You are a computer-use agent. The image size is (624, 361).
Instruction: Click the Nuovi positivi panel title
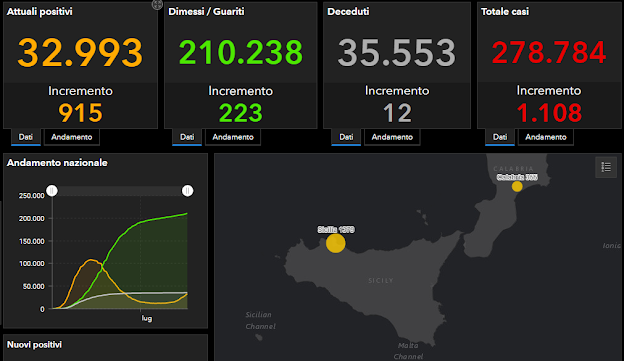pyautogui.click(x=34, y=345)
